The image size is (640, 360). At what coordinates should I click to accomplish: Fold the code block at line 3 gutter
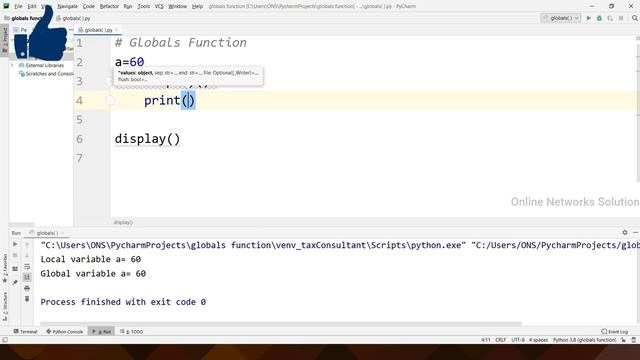pyautogui.click(x=109, y=82)
